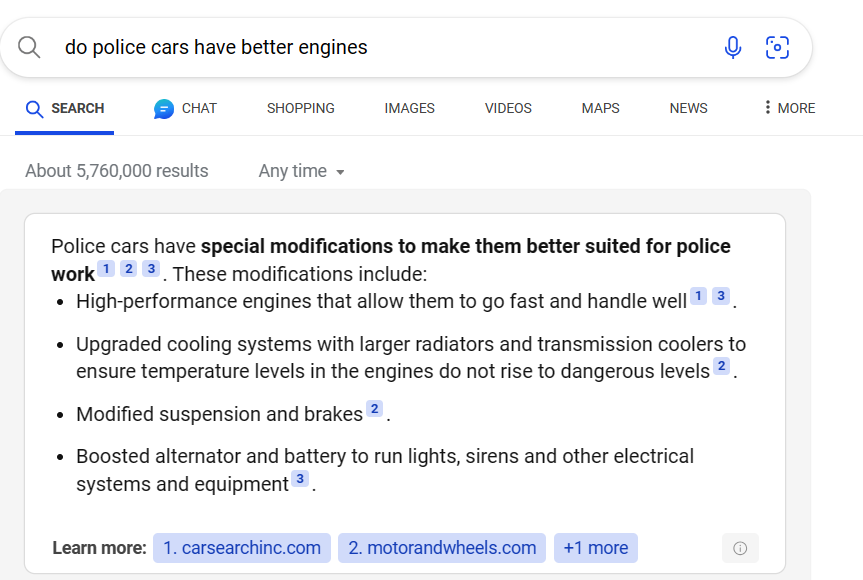The width and height of the screenshot is (863, 580).
Task: Open the Shopping tab
Action: [x=300, y=108]
